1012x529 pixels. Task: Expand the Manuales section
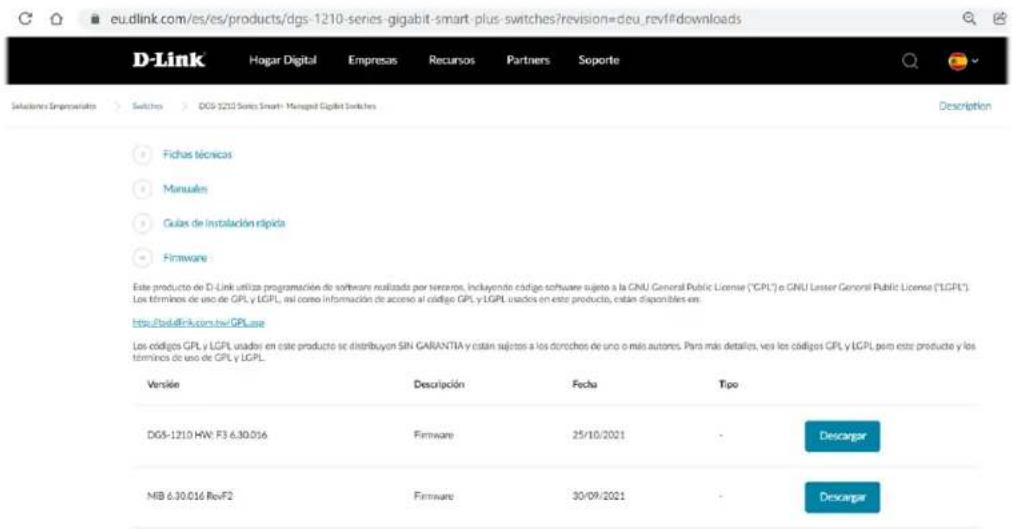coord(170,189)
